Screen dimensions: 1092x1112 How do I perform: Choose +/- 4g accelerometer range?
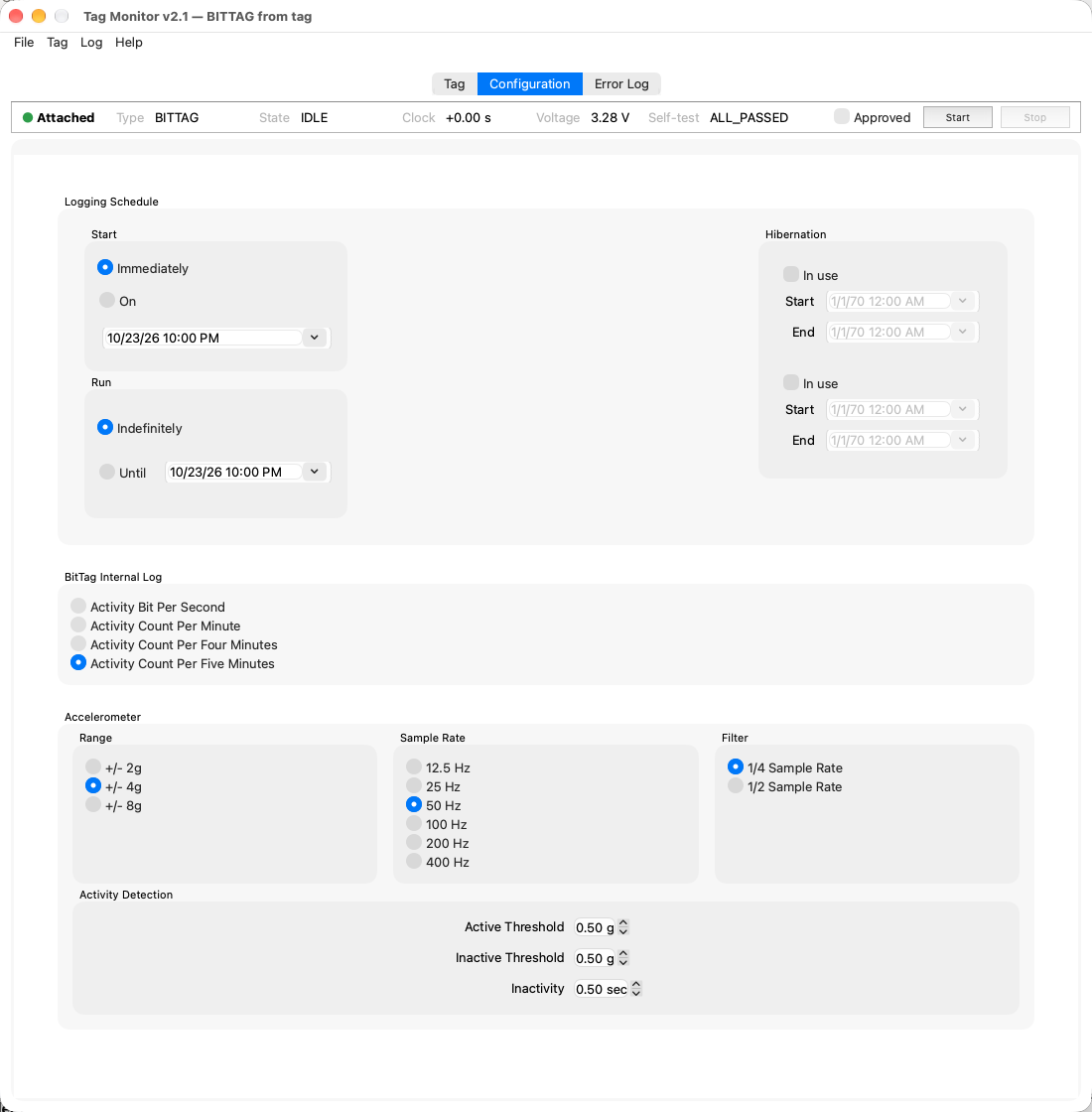coord(93,785)
